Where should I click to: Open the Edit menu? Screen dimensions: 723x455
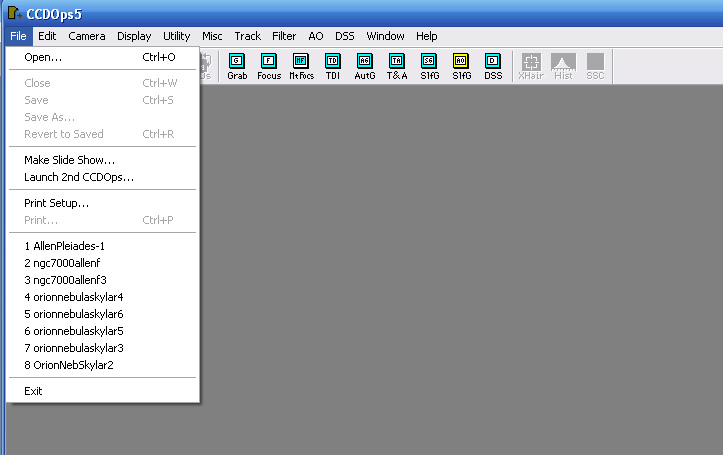pos(47,36)
